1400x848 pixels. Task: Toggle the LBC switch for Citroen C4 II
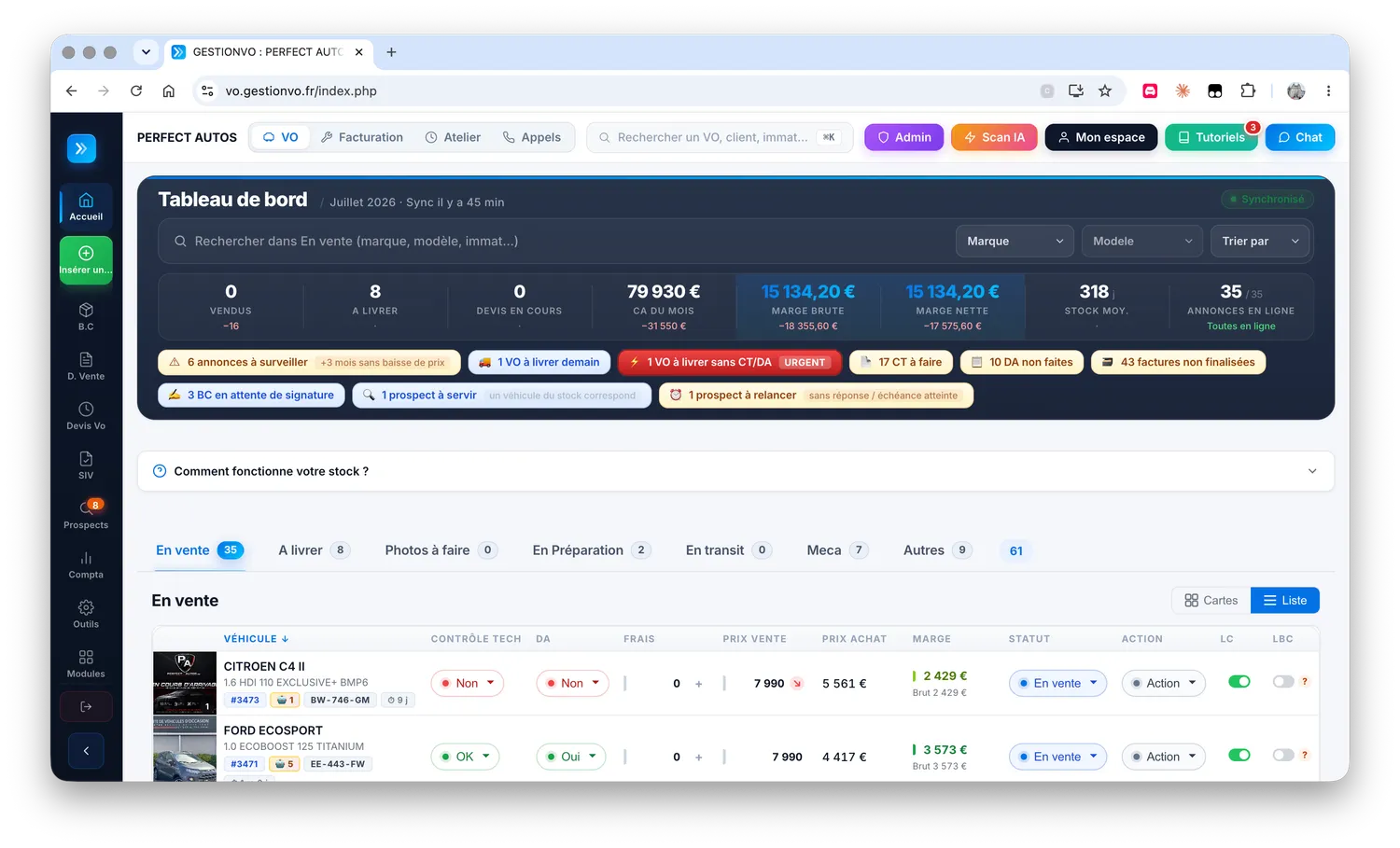[1283, 682]
